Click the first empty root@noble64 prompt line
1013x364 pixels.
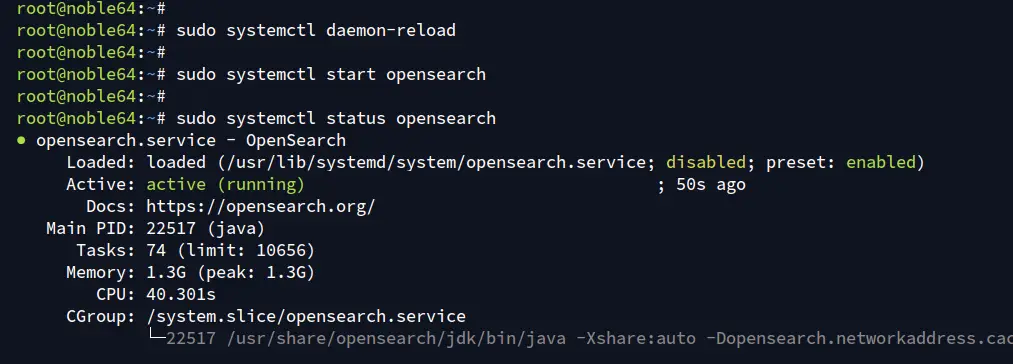pos(92,8)
